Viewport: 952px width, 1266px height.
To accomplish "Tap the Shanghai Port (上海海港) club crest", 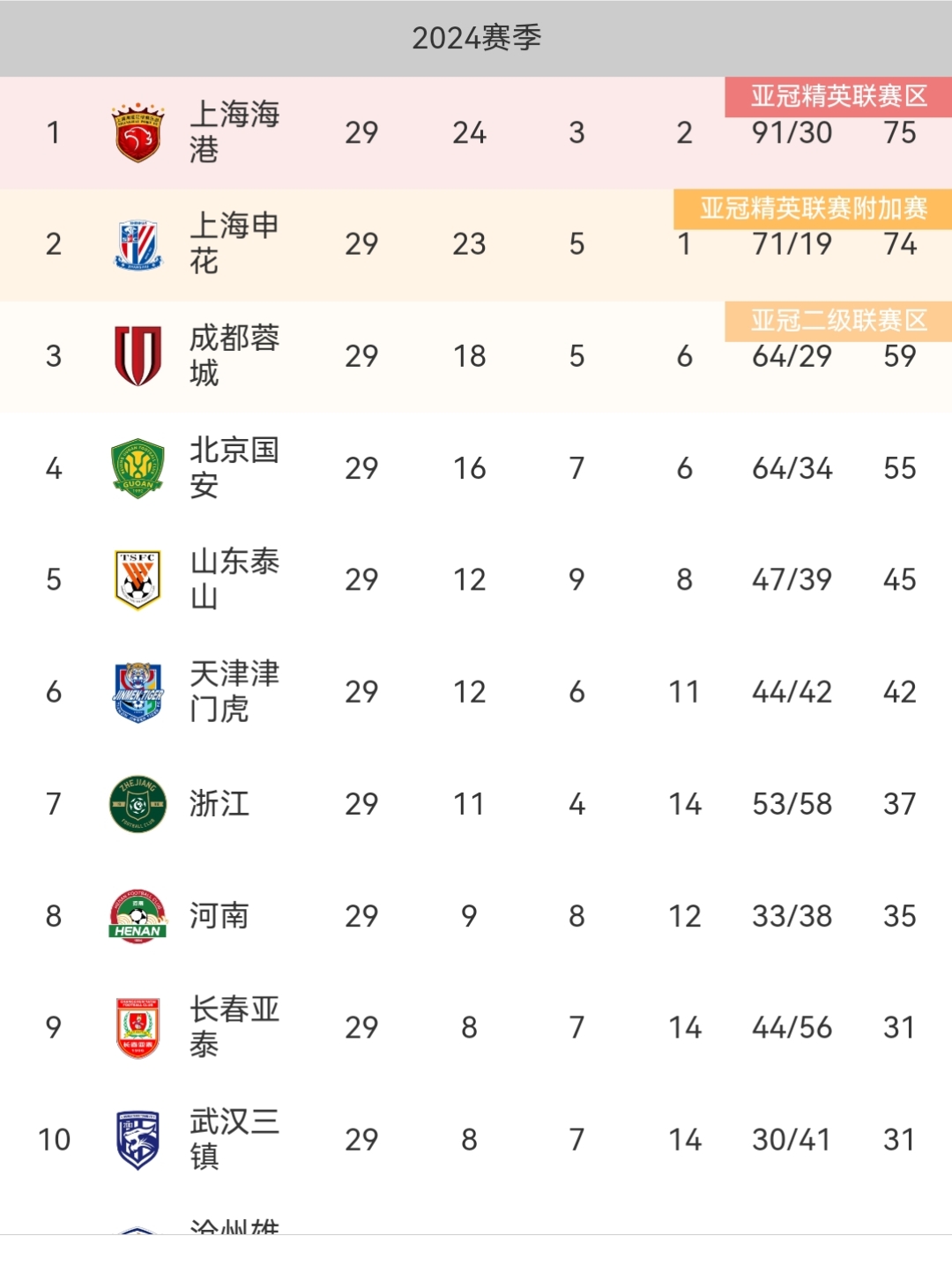I will (138, 132).
